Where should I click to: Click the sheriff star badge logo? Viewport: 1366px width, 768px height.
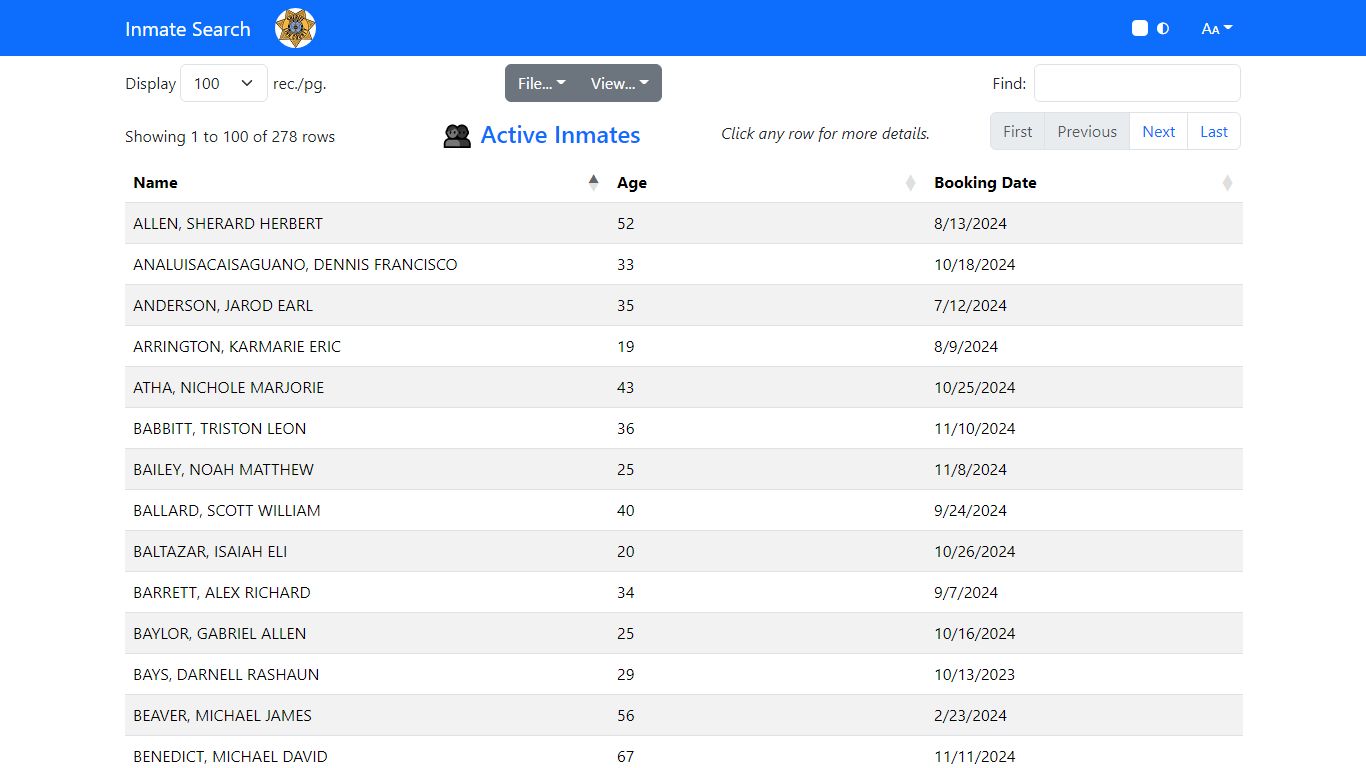pos(295,28)
